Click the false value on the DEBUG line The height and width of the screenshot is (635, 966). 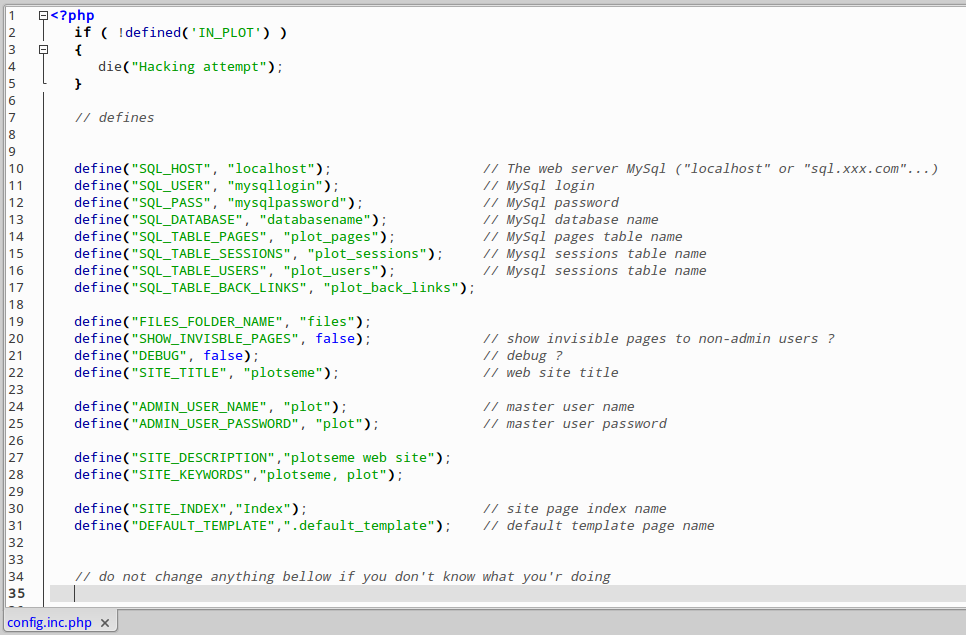(223, 355)
